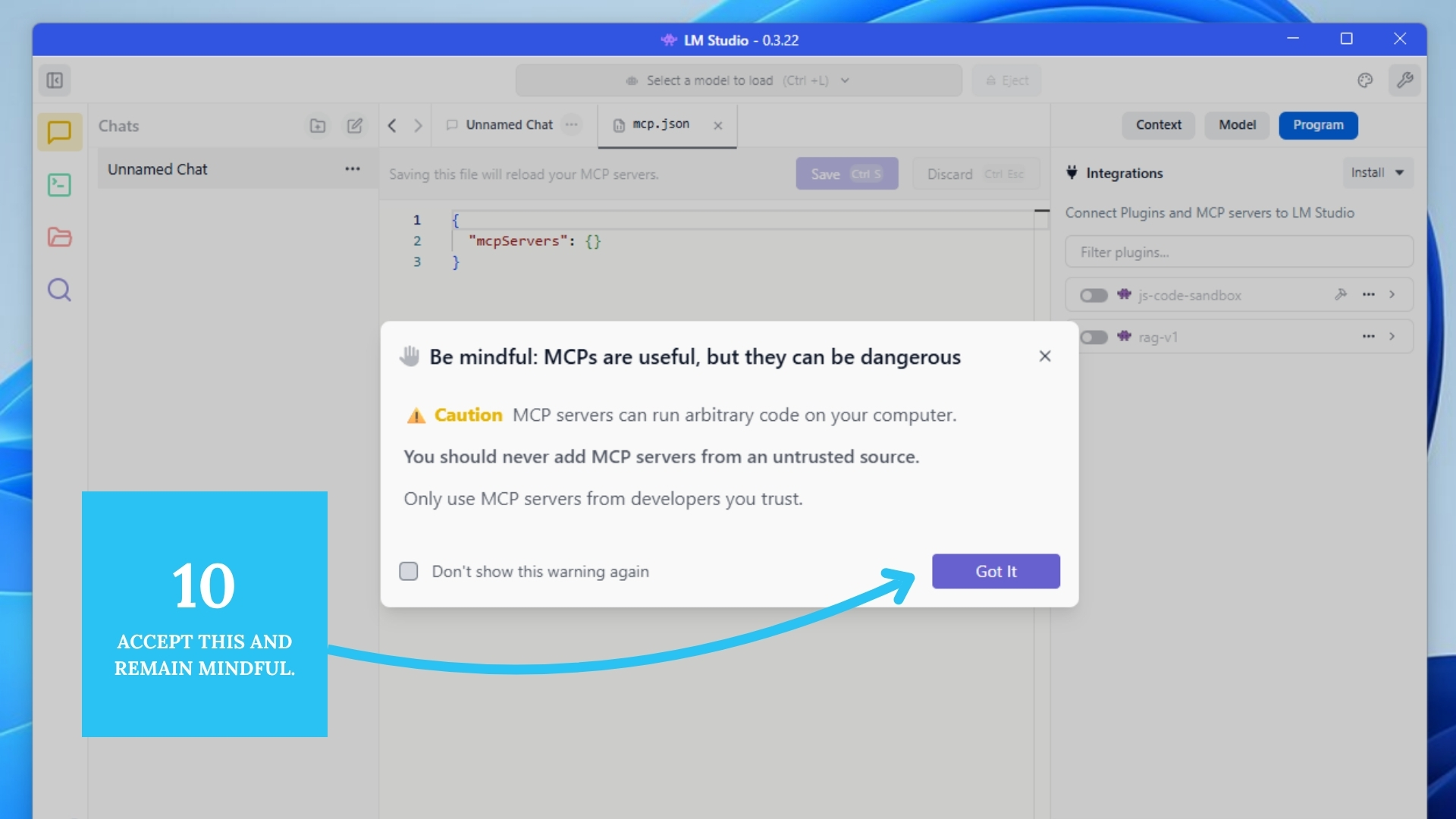Click the Filter plugins input field
Screen dimensions: 1456x819
[1239, 252]
